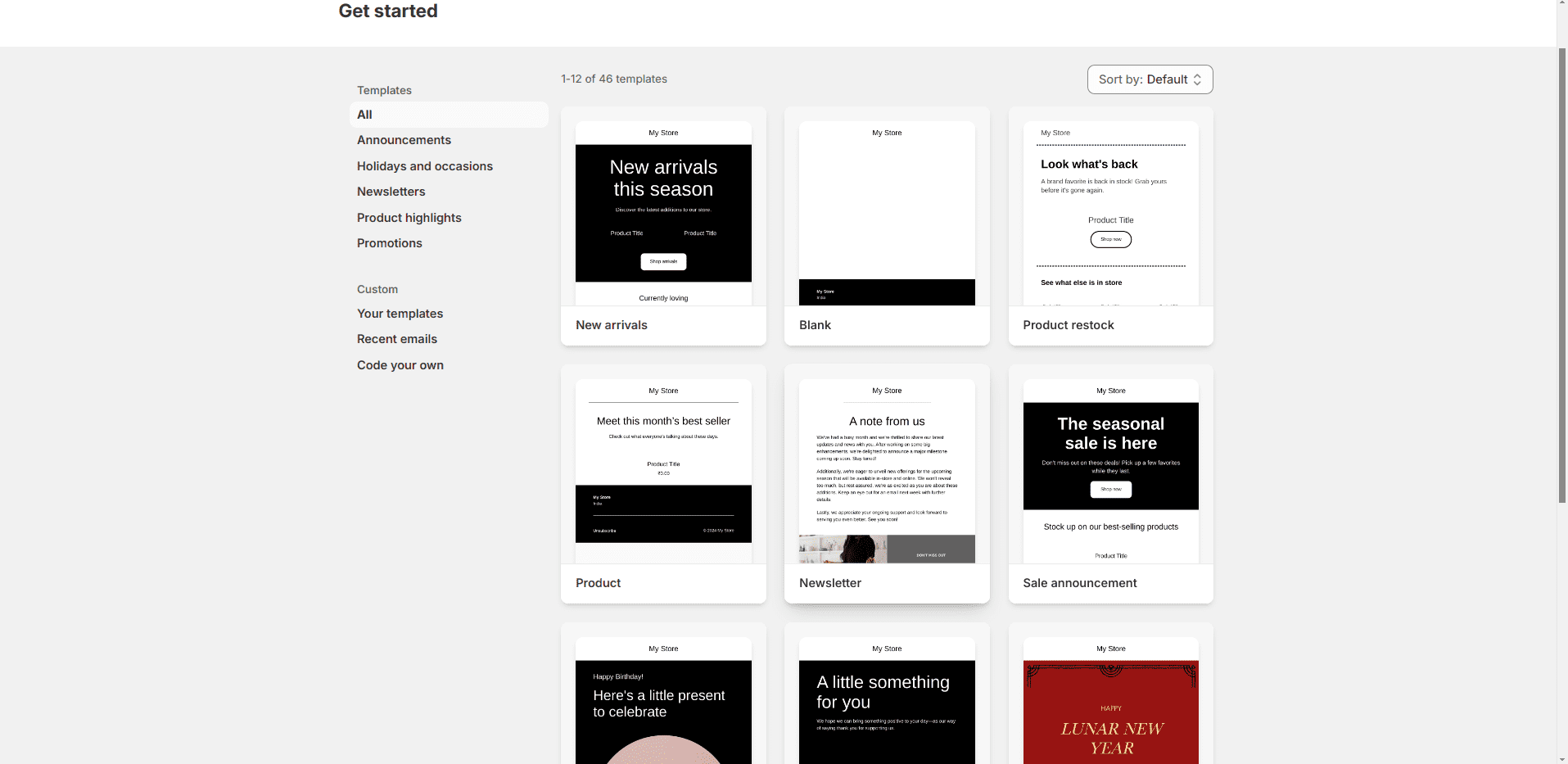The width and height of the screenshot is (1568, 764).
Task: Filter templates by Announcements
Action: 404,140
